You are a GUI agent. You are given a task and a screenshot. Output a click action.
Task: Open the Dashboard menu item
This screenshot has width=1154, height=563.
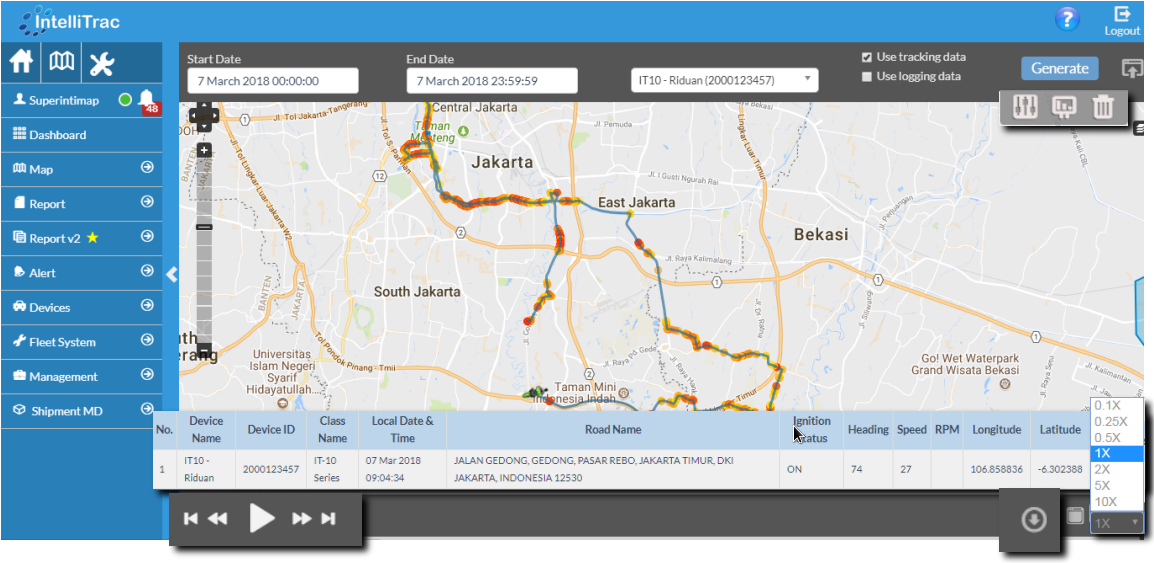[58, 135]
